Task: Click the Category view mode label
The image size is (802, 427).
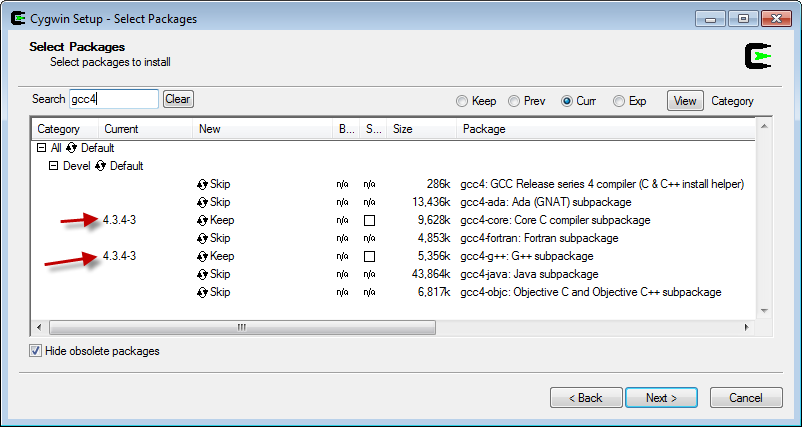Action: tap(732, 101)
